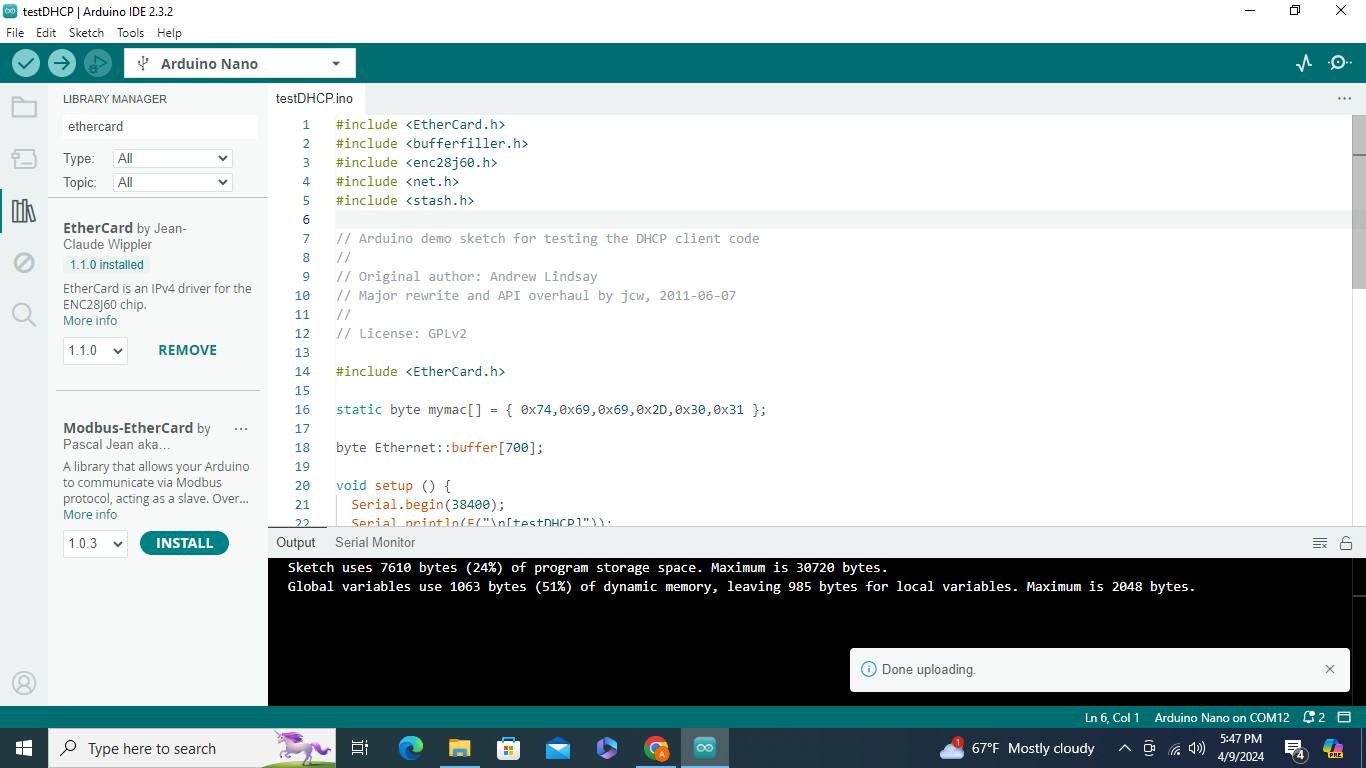Image resolution: width=1366 pixels, height=768 pixels.
Task: Toggle the Library Manager books icon
Action: coord(24,211)
